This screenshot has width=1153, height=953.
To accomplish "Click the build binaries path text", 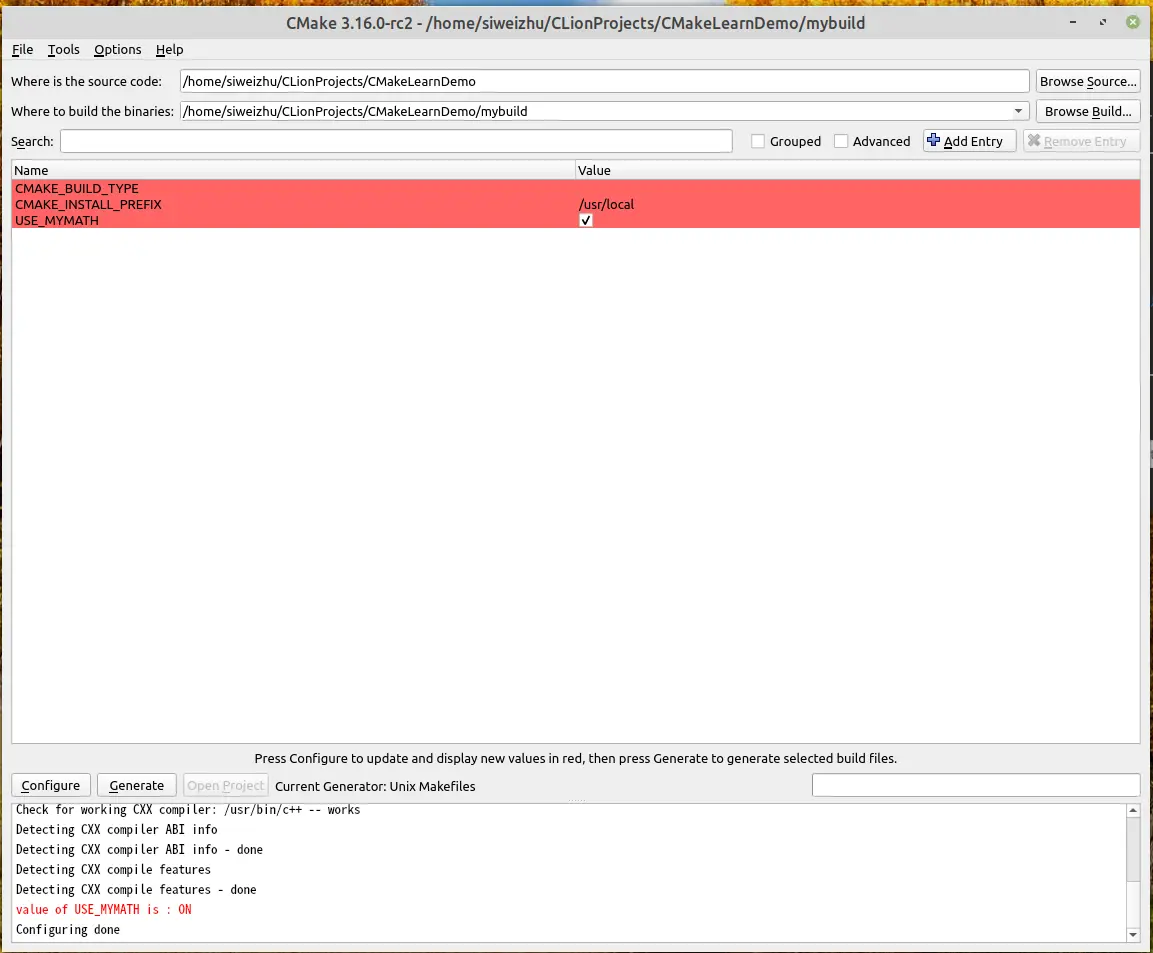I will pos(355,111).
